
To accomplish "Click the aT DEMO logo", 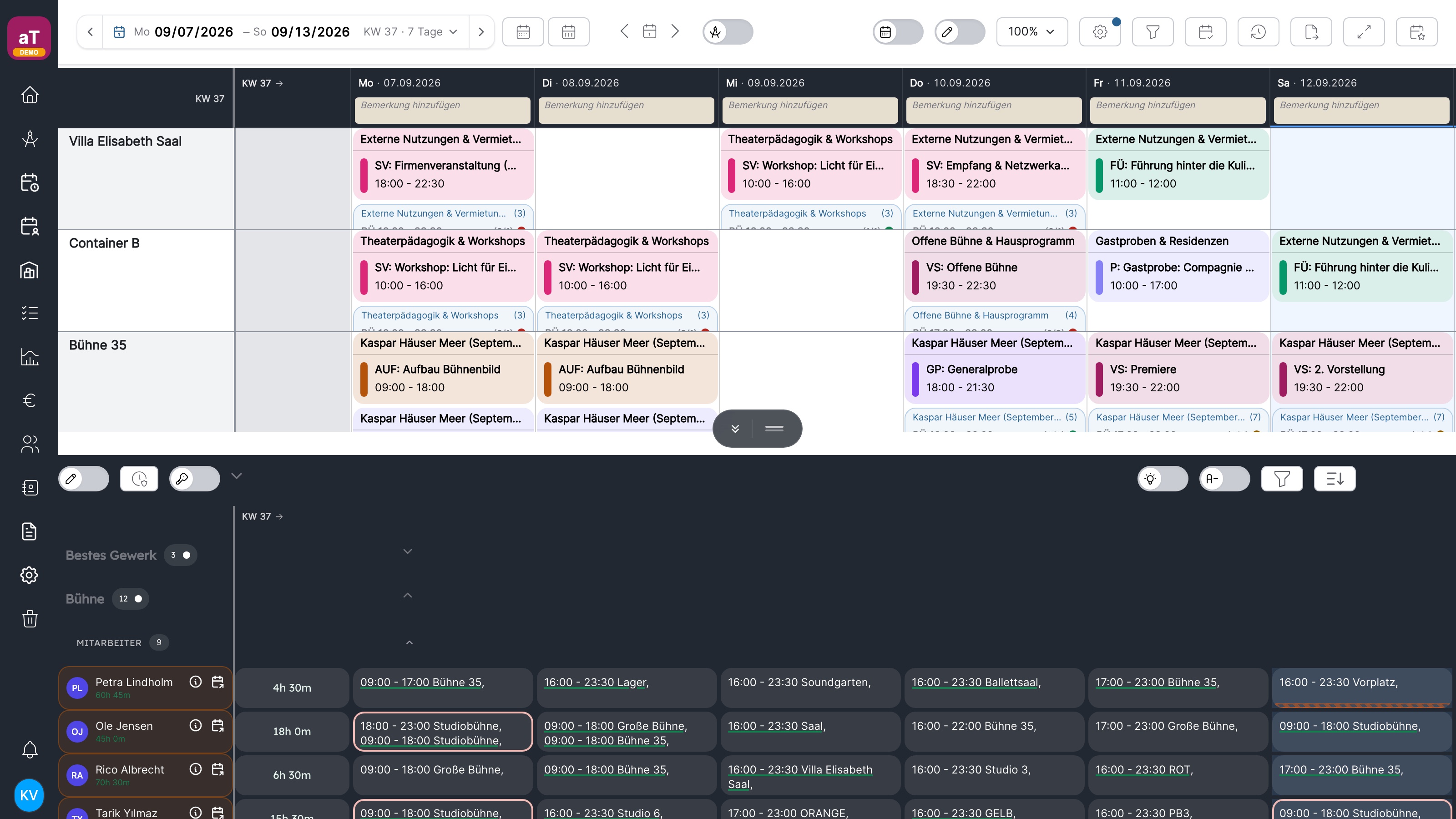I will point(29,38).
